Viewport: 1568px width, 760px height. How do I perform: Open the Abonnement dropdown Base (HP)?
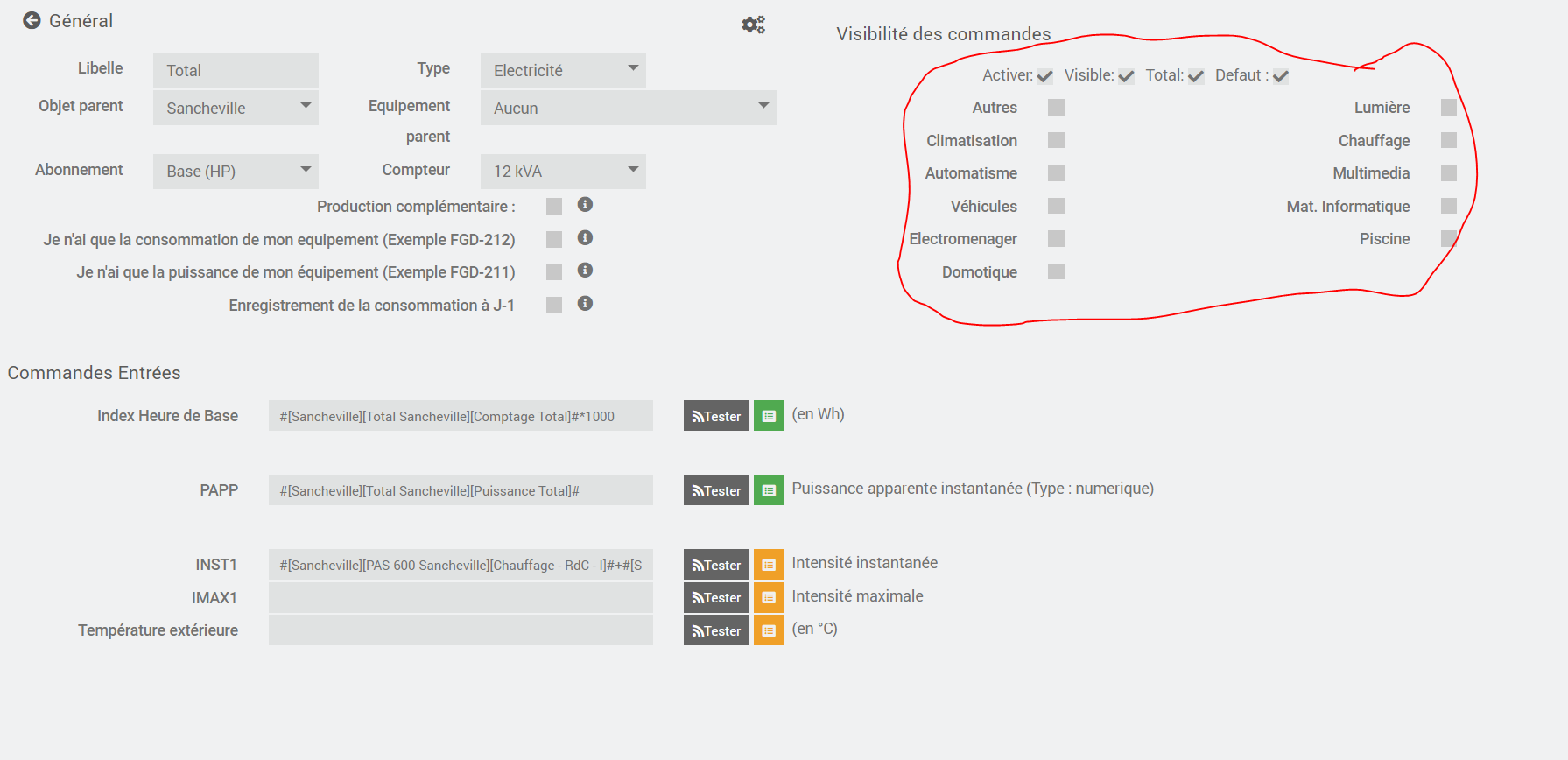236,171
